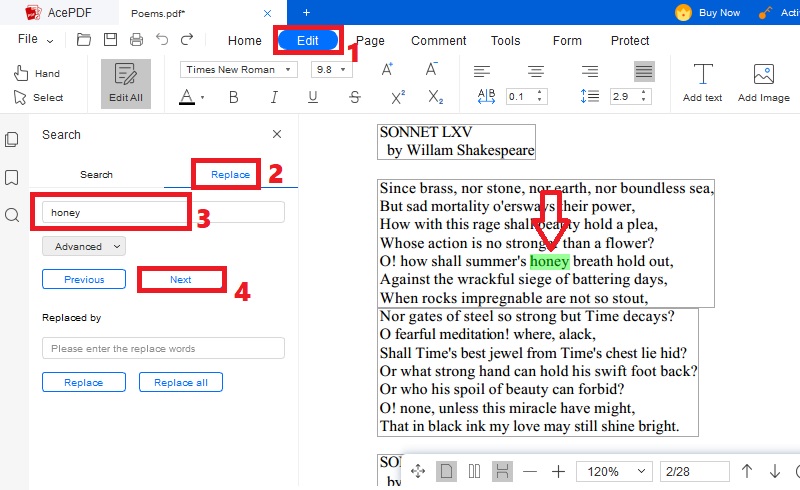Open the Page tab
The image size is (800, 490).
point(370,40)
